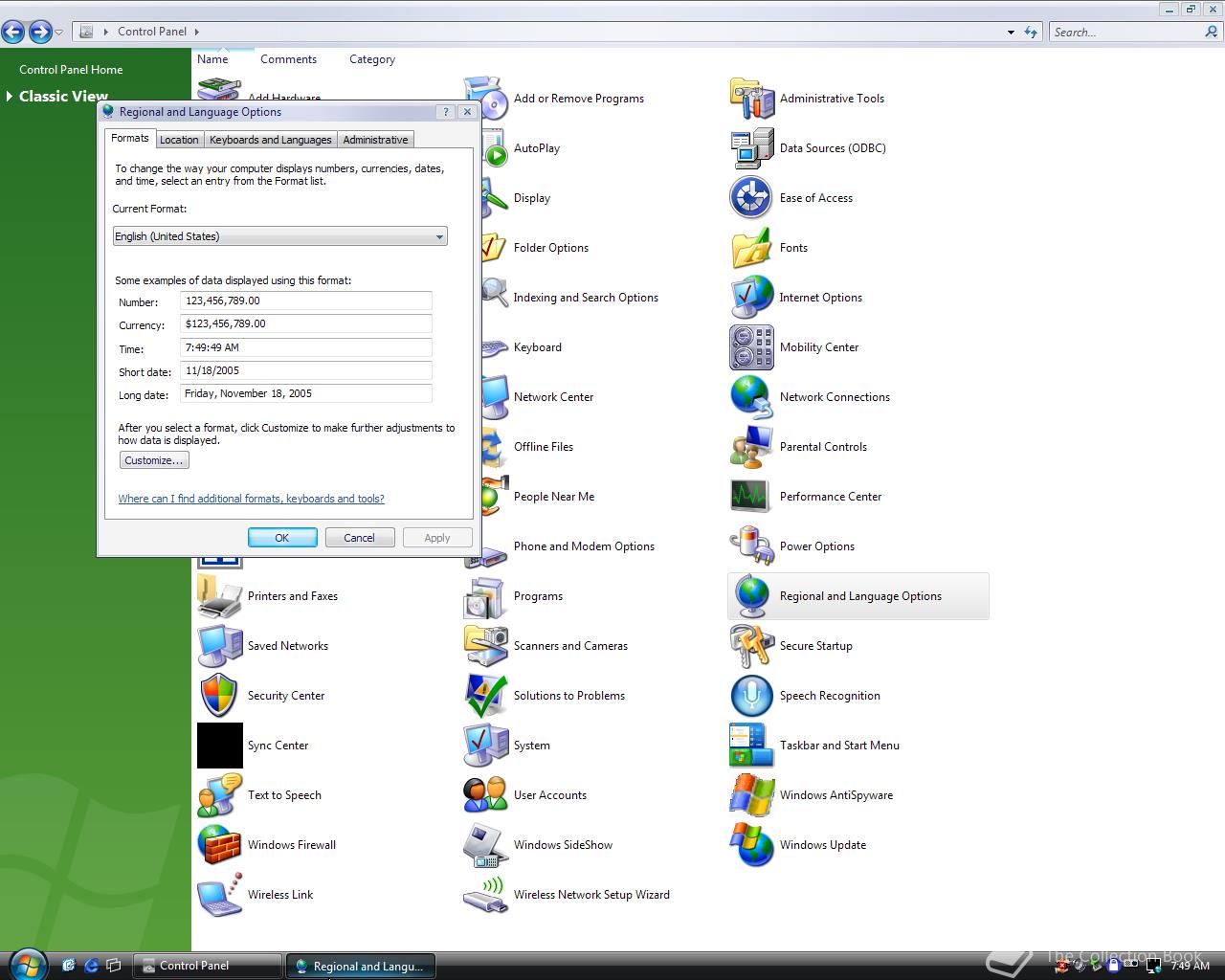Switch to the Administrative tab
This screenshot has height=980, width=1225.
tap(375, 140)
